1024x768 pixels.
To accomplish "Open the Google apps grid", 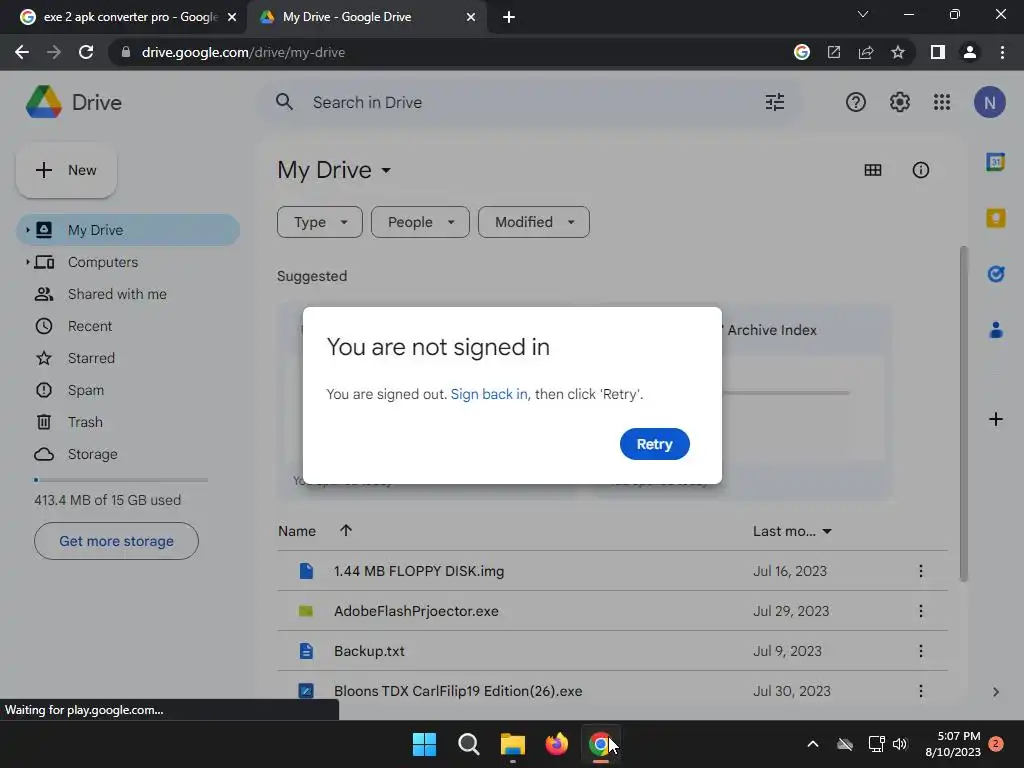I will click(x=942, y=102).
